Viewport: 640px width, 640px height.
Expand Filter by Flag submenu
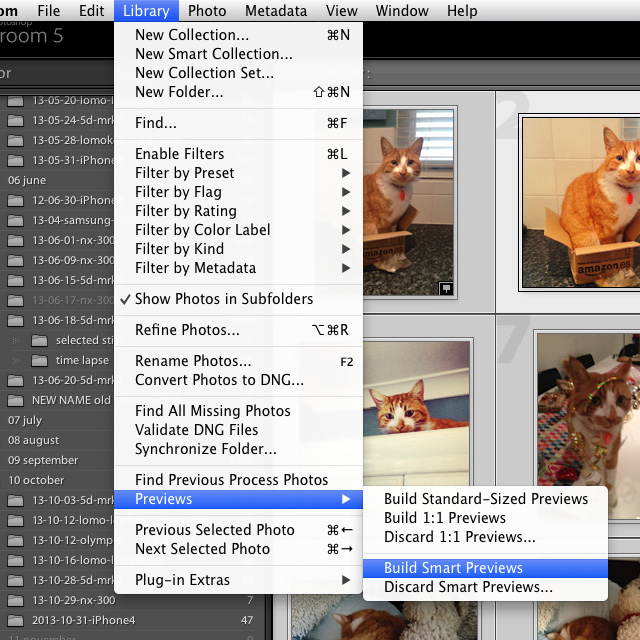tap(238, 192)
